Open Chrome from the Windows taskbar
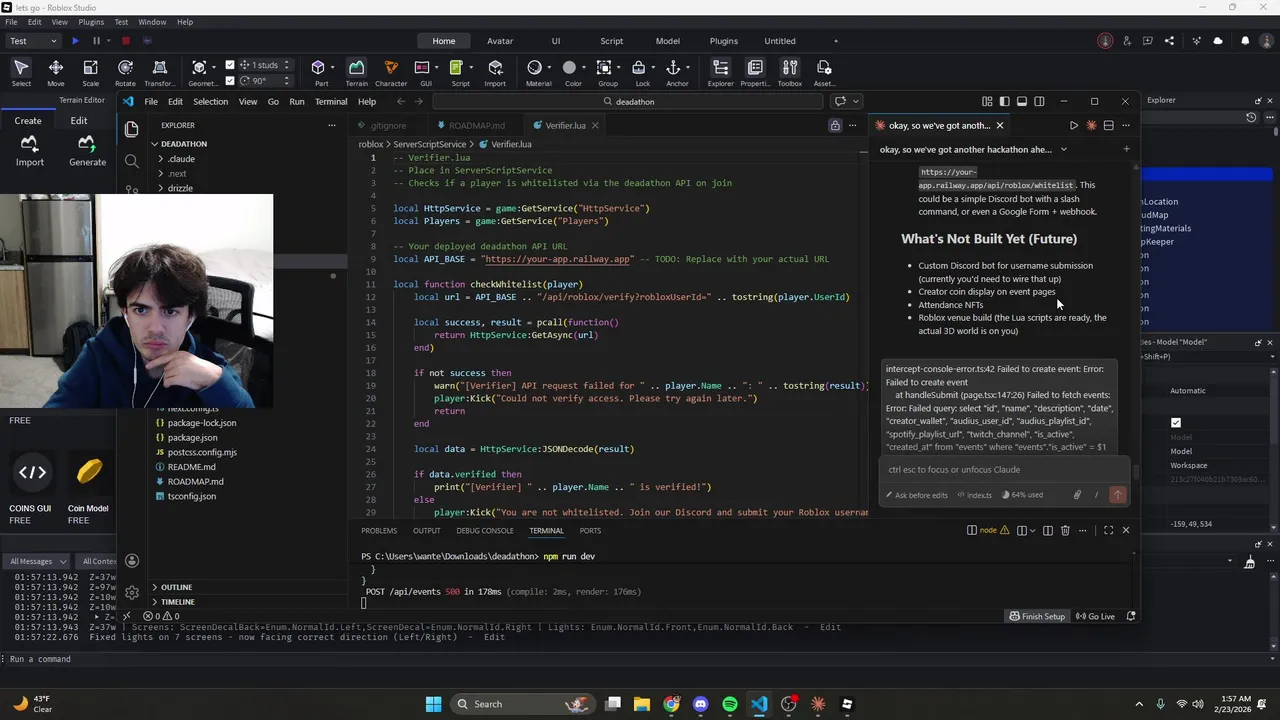 click(x=671, y=704)
